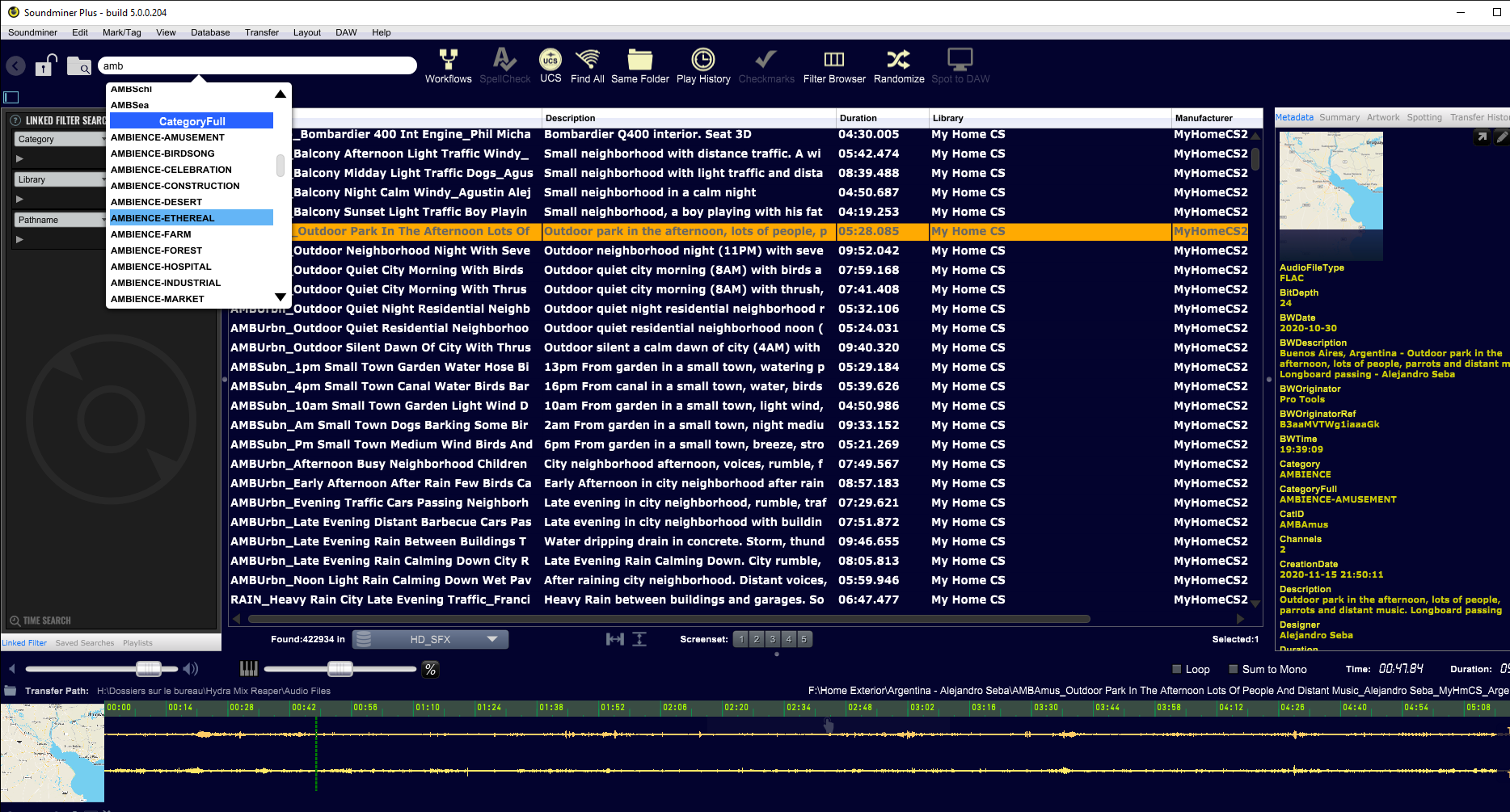Open the Saved Searches link
This screenshot has width=1510, height=812.
coord(85,643)
